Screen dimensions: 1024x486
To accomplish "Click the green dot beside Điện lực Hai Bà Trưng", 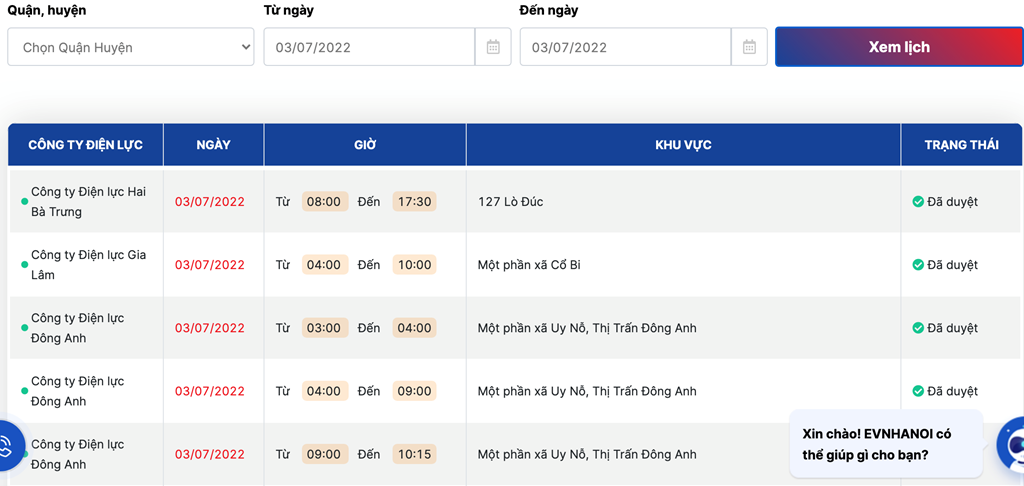I will point(24,202).
